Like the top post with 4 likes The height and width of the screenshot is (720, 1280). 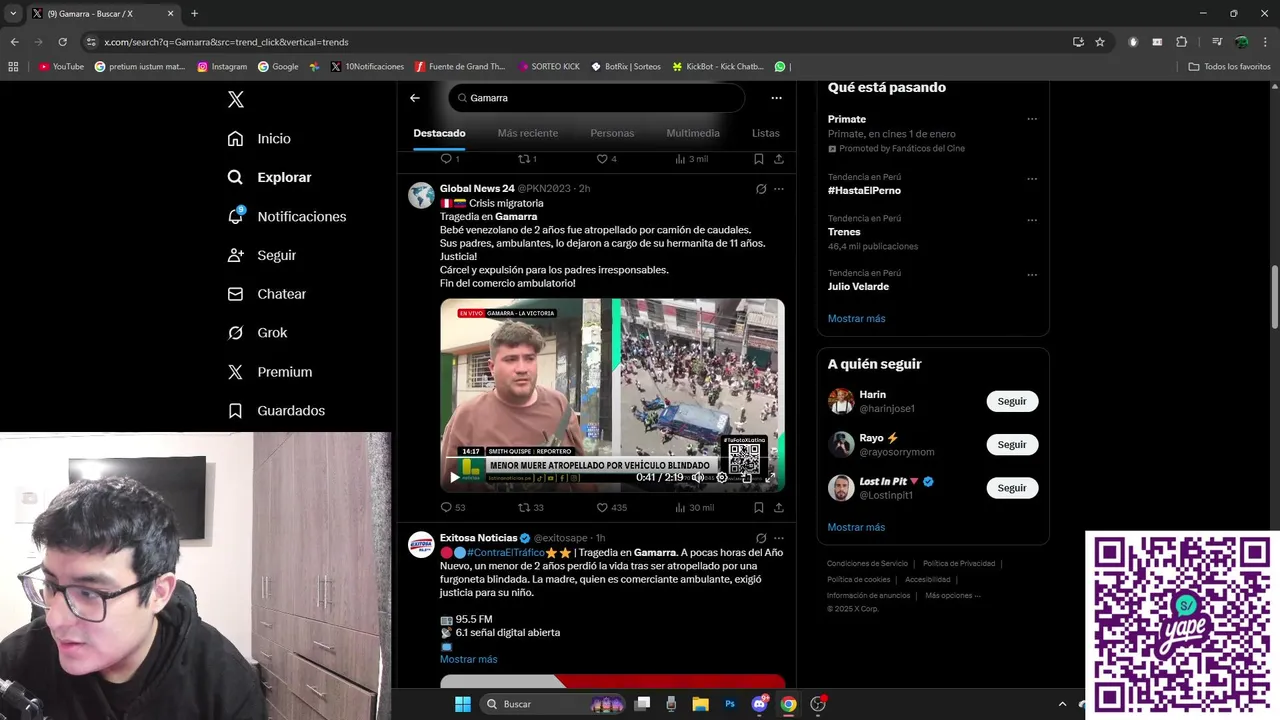click(606, 159)
